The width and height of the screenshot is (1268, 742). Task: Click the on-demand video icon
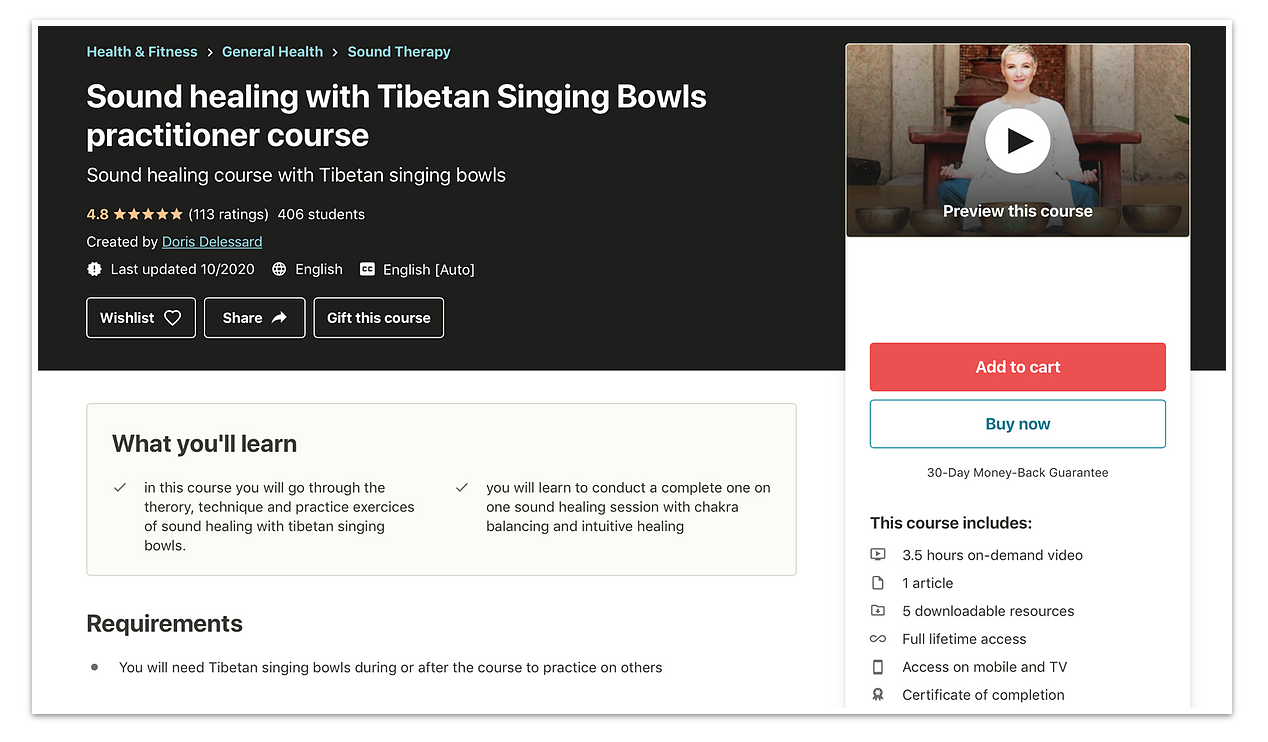coord(878,555)
